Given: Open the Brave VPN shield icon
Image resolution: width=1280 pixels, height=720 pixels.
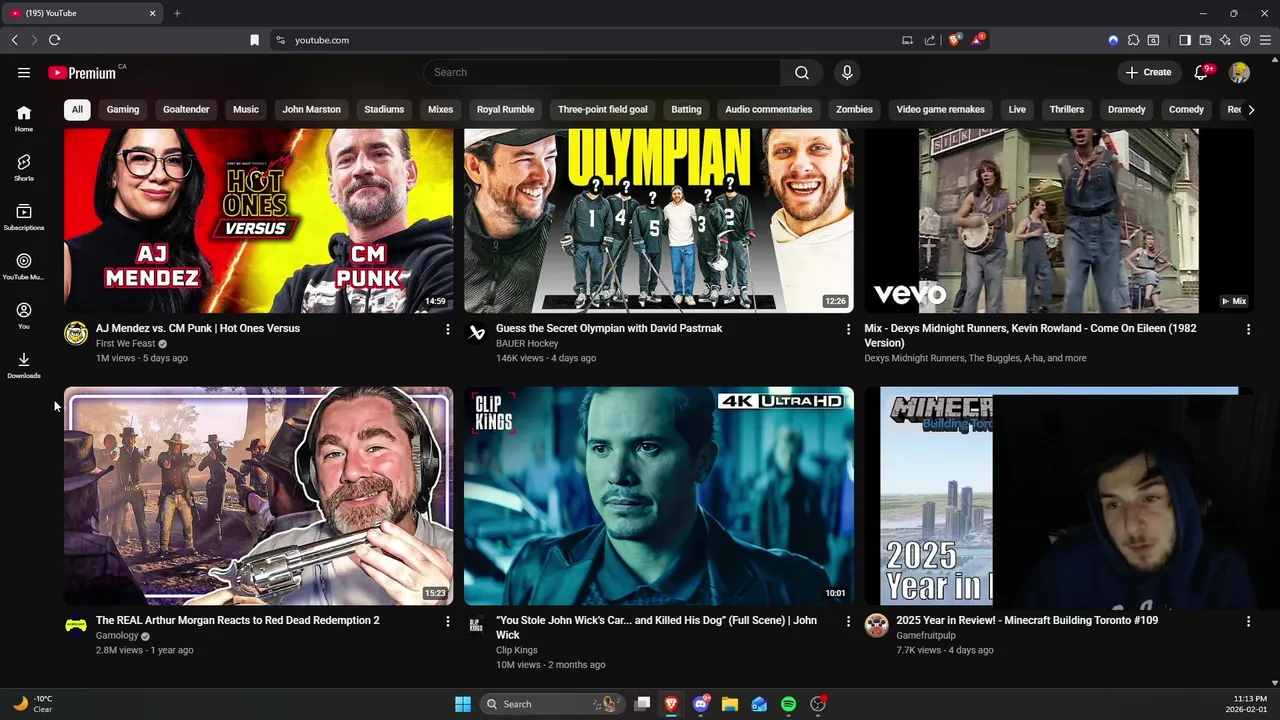Looking at the screenshot, I should pos(1245,40).
